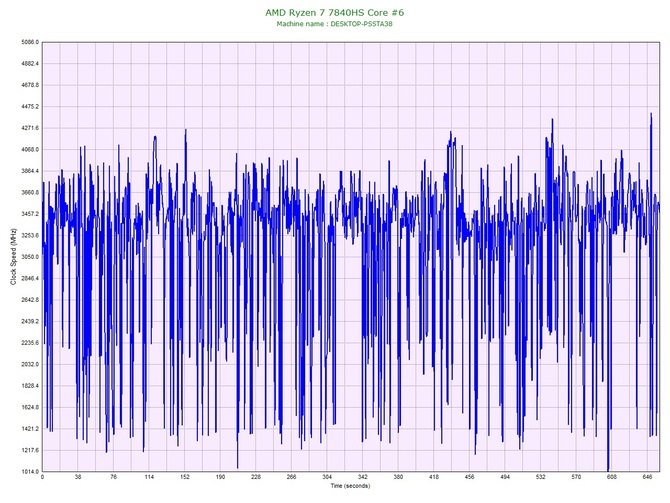This screenshot has width=670, height=503.
Task: Click the y-axis value 5086.0
Action: tap(30, 42)
